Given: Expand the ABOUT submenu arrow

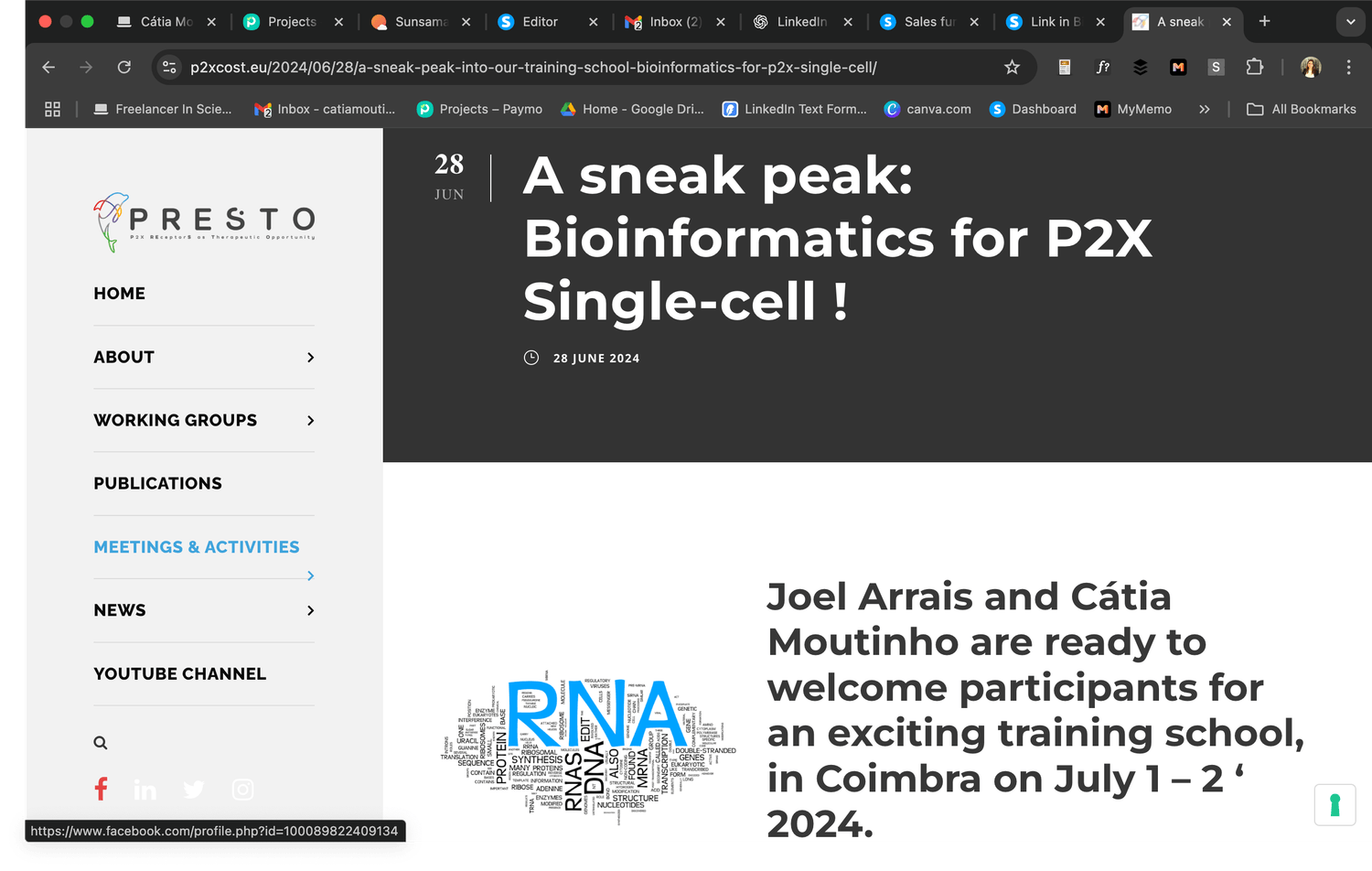Looking at the screenshot, I should pyautogui.click(x=311, y=358).
